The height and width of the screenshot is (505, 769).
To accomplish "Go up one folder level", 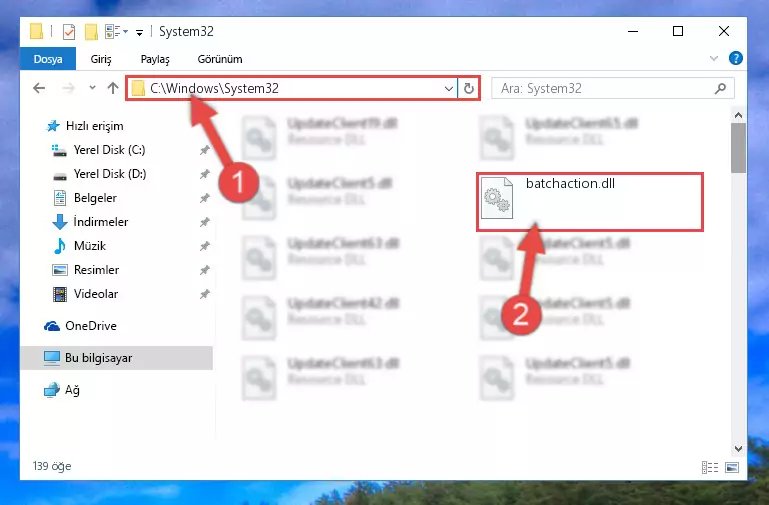I will (x=113, y=88).
